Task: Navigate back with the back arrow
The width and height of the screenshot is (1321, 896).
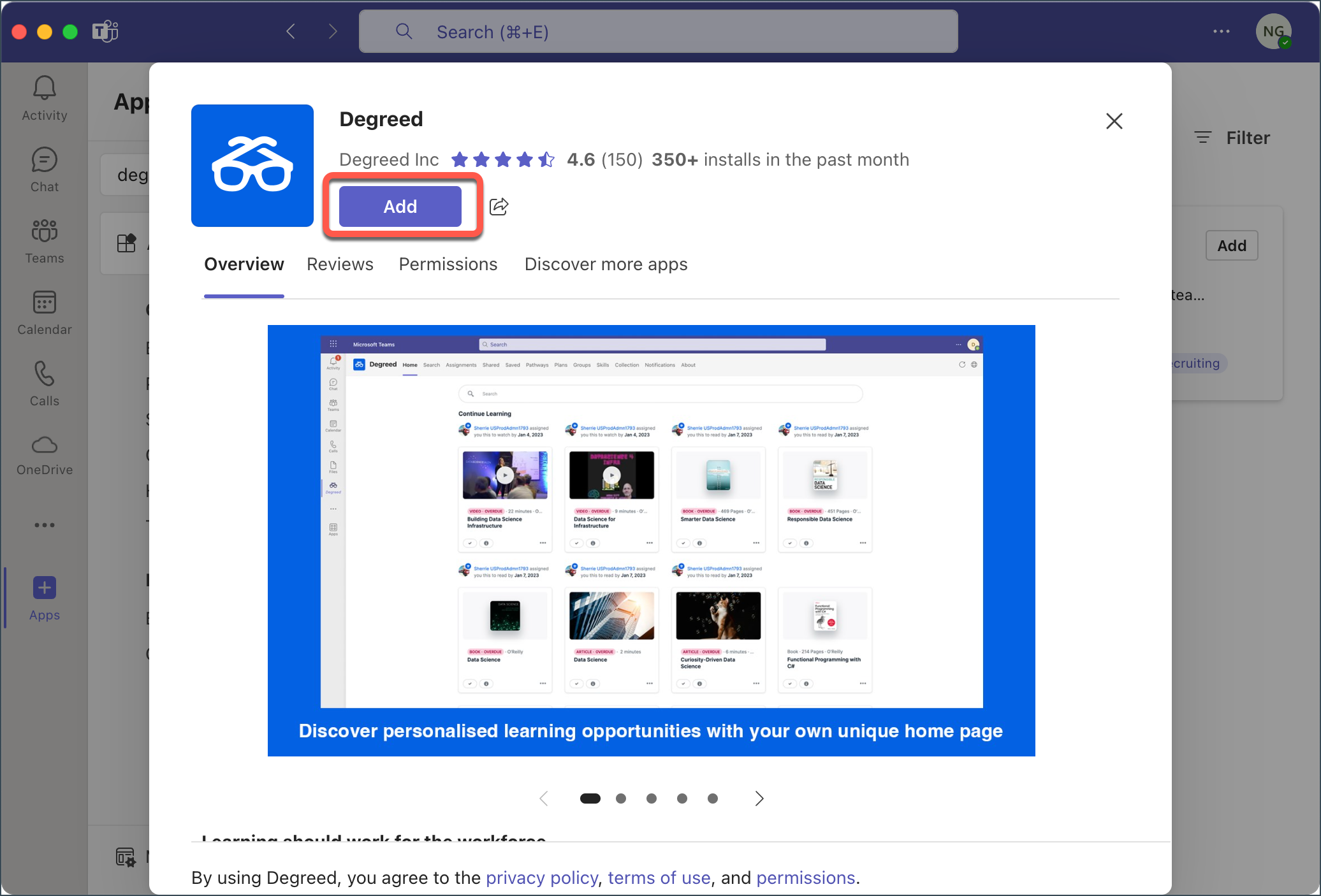Action: click(291, 31)
